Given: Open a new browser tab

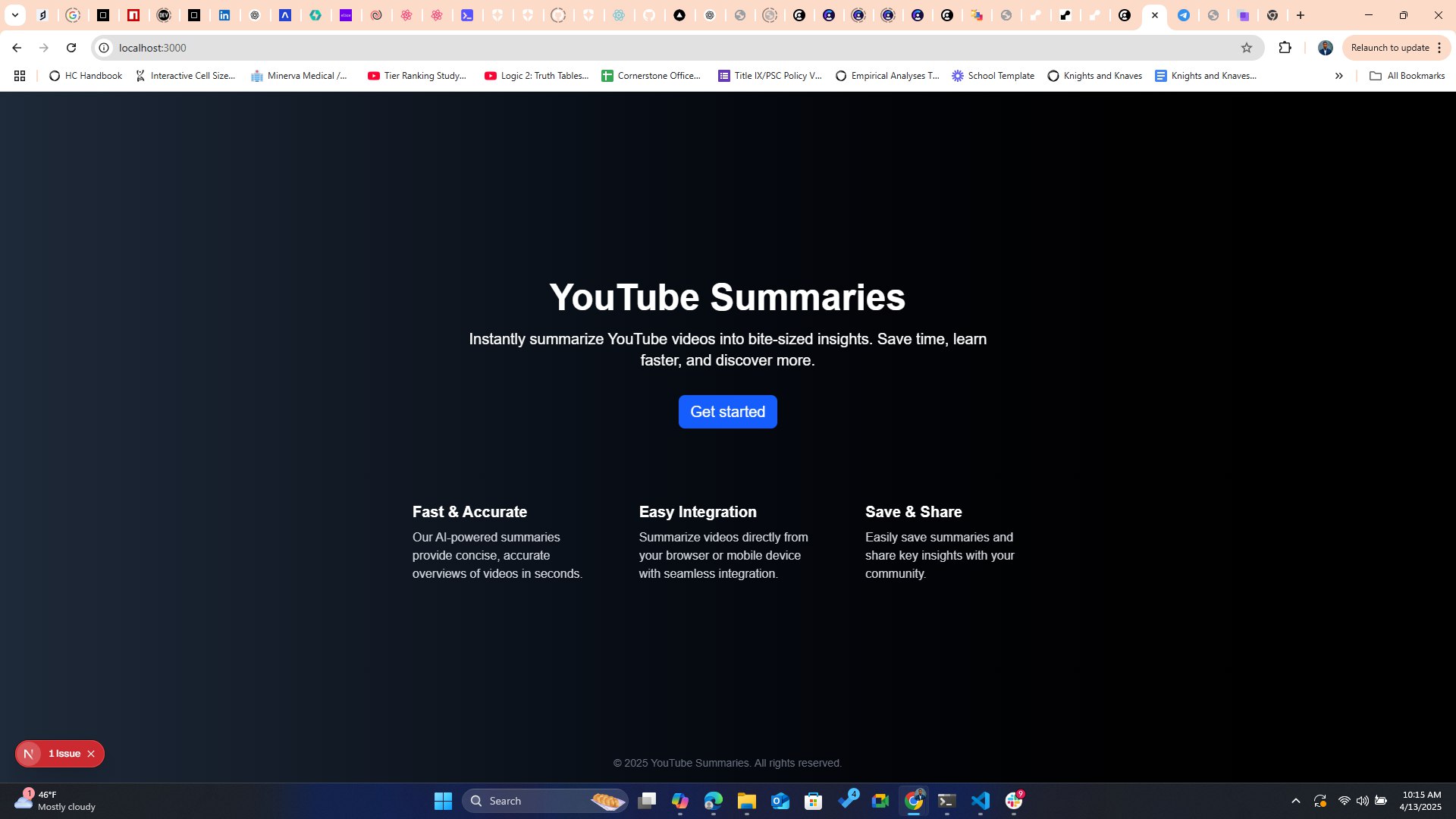Looking at the screenshot, I should click(x=1301, y=15).
